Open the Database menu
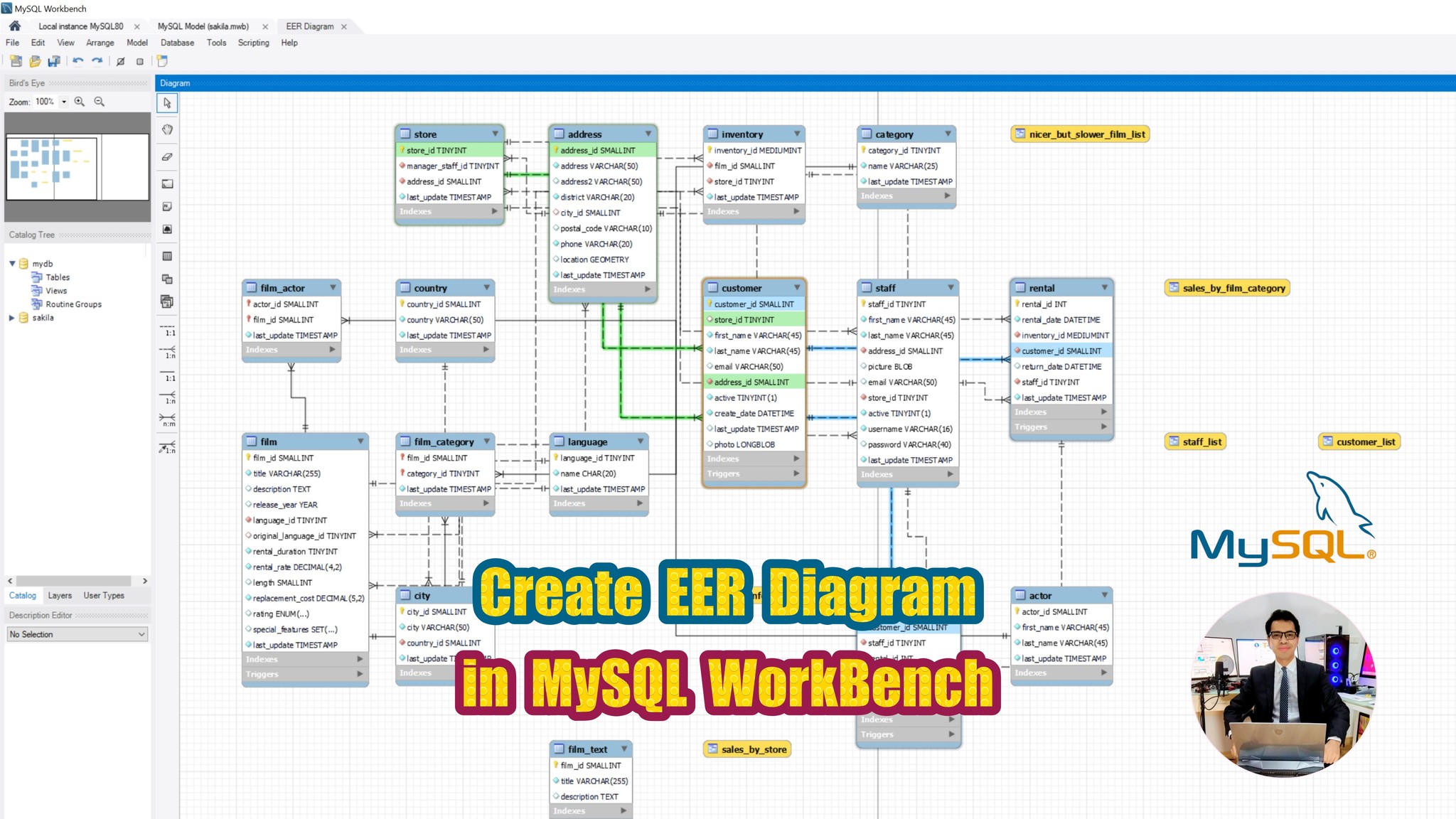Image resolution: width=1456 pixels, height=819 pixels. [x=178, y=43]
